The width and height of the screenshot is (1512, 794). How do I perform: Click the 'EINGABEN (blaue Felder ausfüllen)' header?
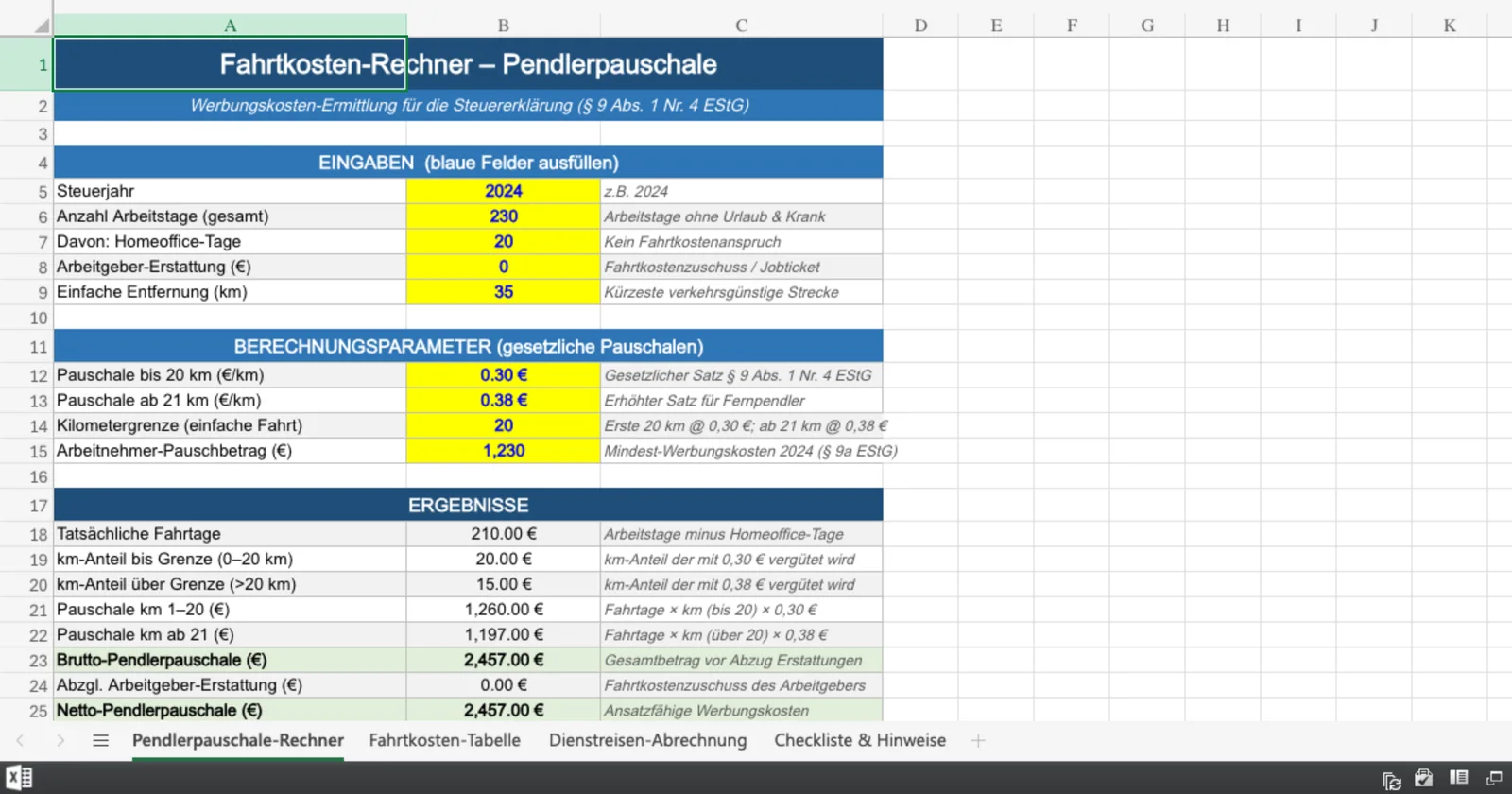tap(469, 163)
